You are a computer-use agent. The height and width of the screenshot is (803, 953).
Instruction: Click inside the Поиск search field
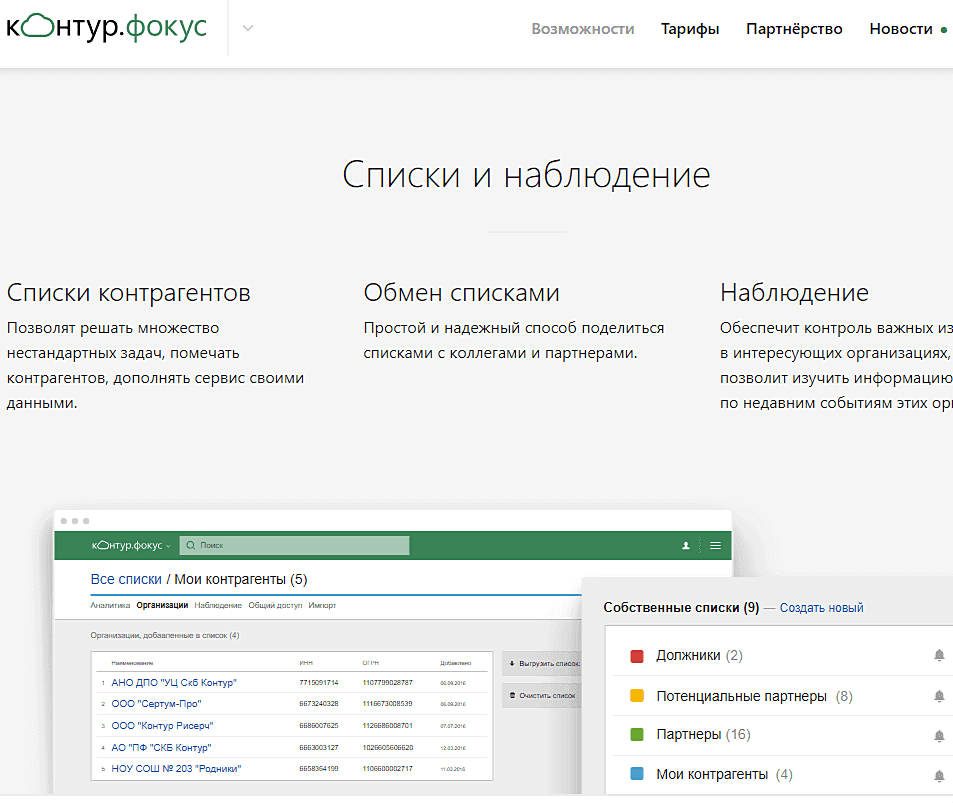(x=300, y=546)
